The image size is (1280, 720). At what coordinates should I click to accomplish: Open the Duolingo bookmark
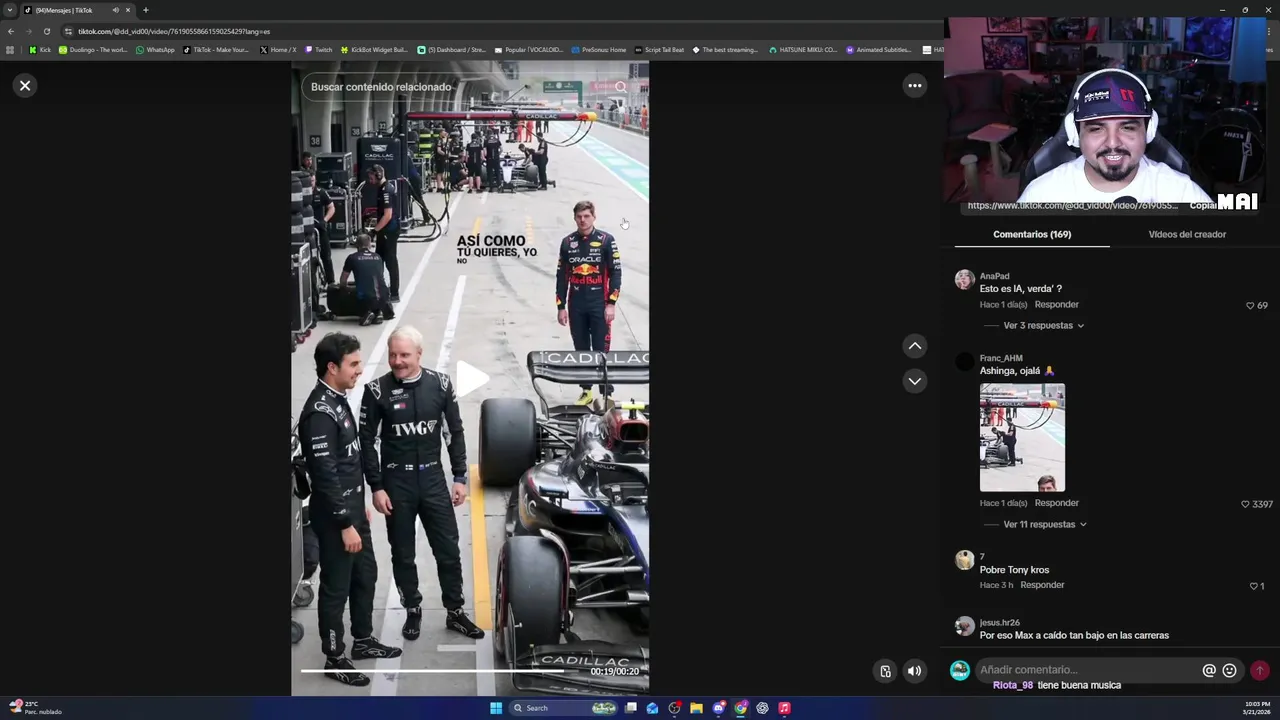[93, 50]
